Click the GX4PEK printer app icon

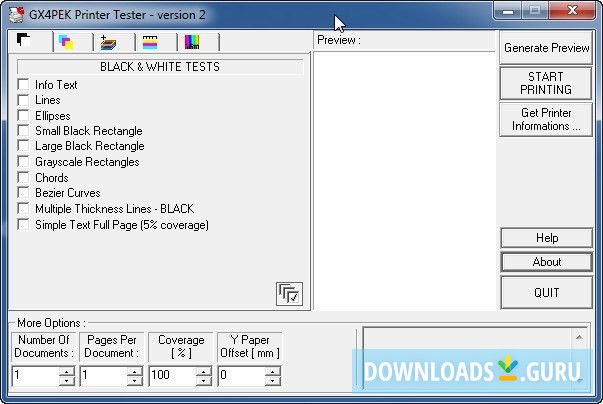(17, 15)
